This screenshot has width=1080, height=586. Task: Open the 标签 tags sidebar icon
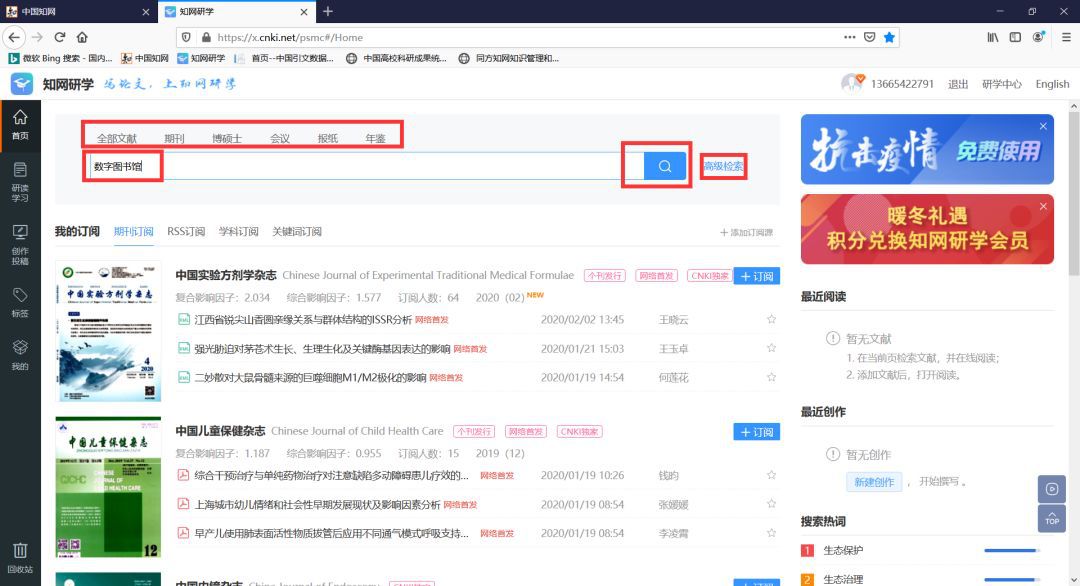20,301
